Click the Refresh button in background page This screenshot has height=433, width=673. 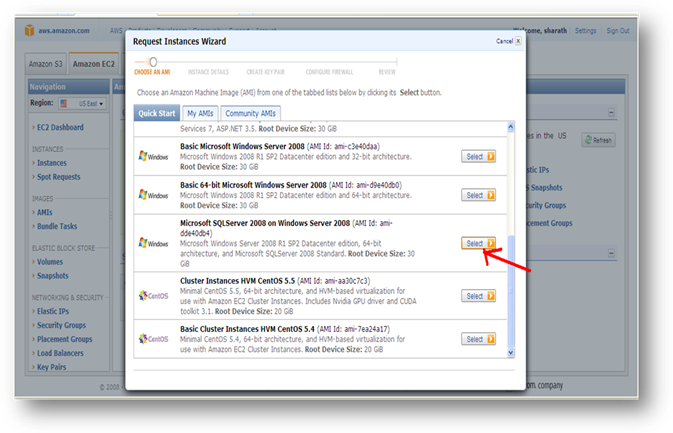(598, 140)
